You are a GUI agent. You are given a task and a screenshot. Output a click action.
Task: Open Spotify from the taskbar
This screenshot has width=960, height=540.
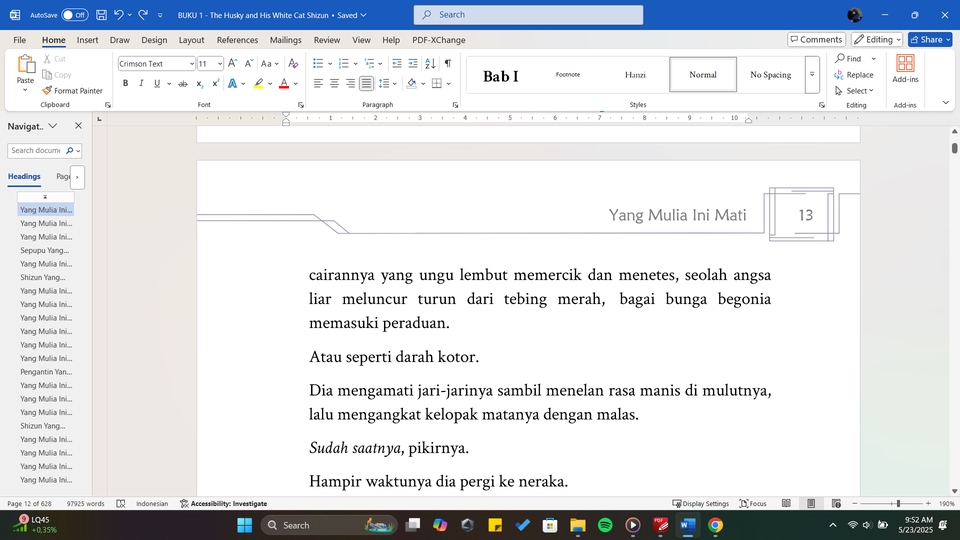point(605,525)
